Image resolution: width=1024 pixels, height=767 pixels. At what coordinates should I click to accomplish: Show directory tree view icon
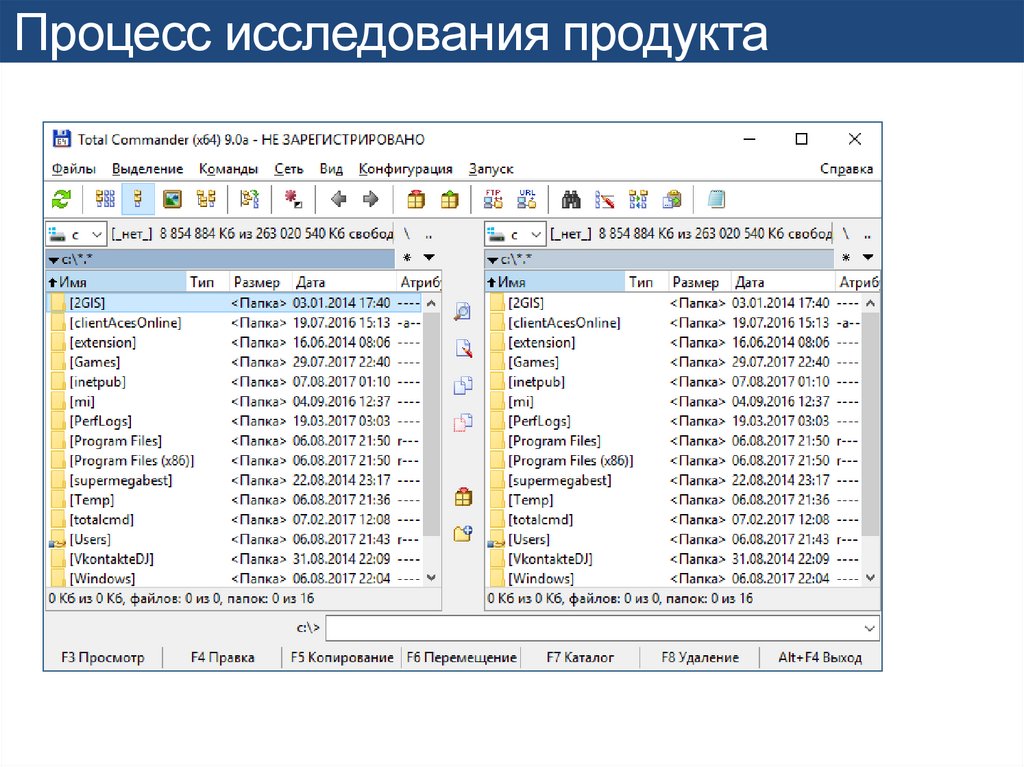(x=206, y=199)
